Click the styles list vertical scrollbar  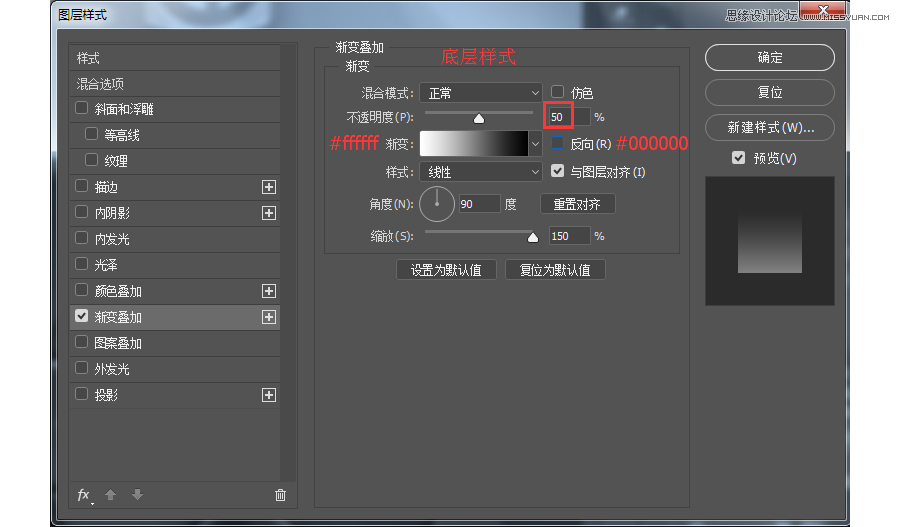(x=289, y=262)
